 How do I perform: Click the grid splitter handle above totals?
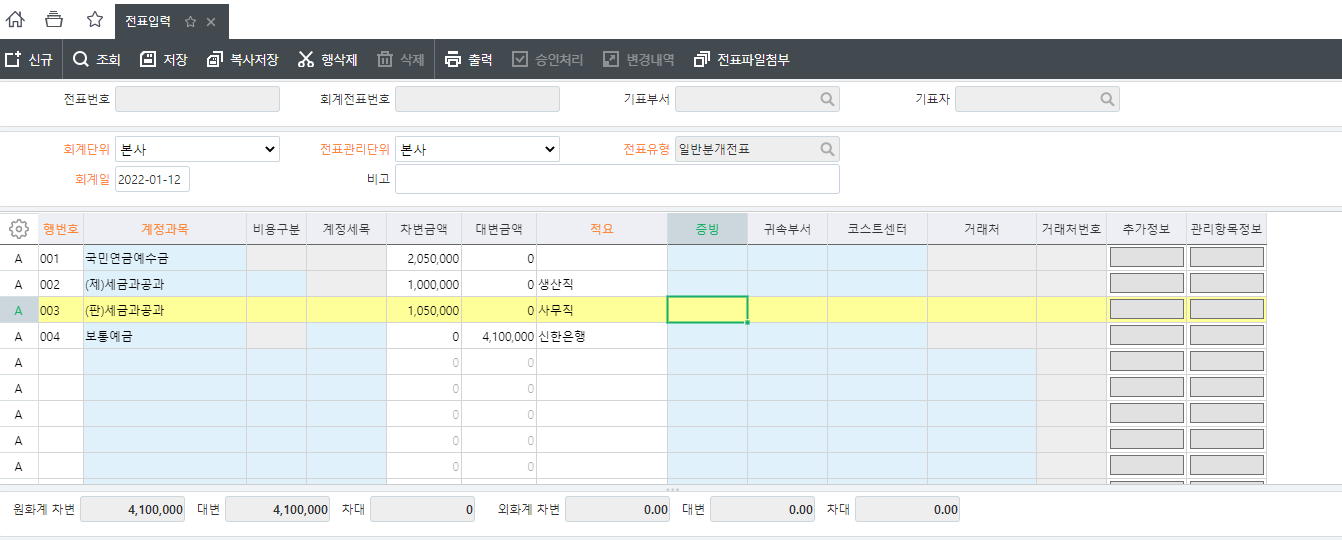[672, 489]
